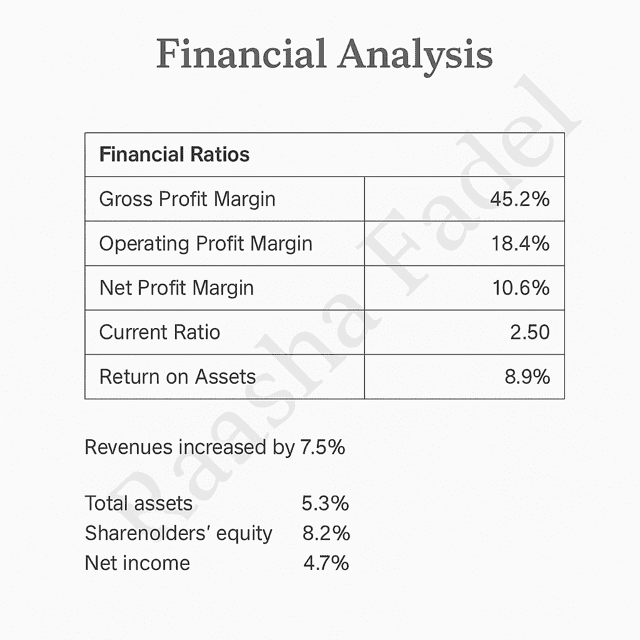The width and height of the screenshot is (640, 640).
Task: Select the 4.7% net income figure
Action: (x=325, y=563)
